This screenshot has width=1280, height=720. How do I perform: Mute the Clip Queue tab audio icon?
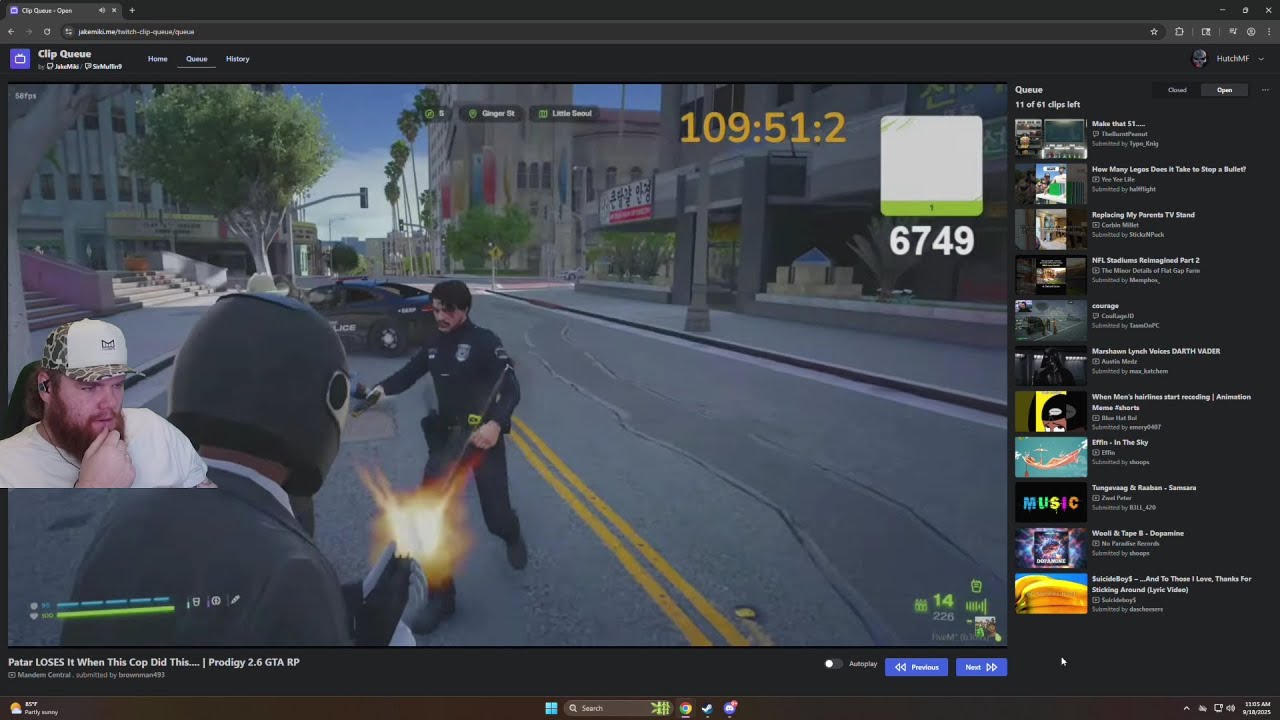point(102,10)
